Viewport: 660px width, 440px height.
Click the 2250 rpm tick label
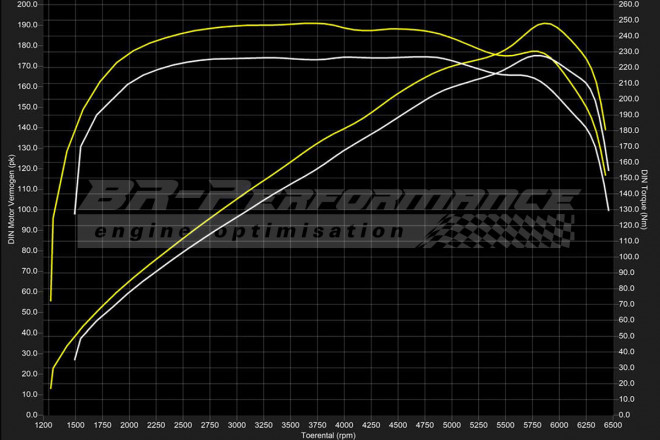pyautogui.click(x=156, y=425)
